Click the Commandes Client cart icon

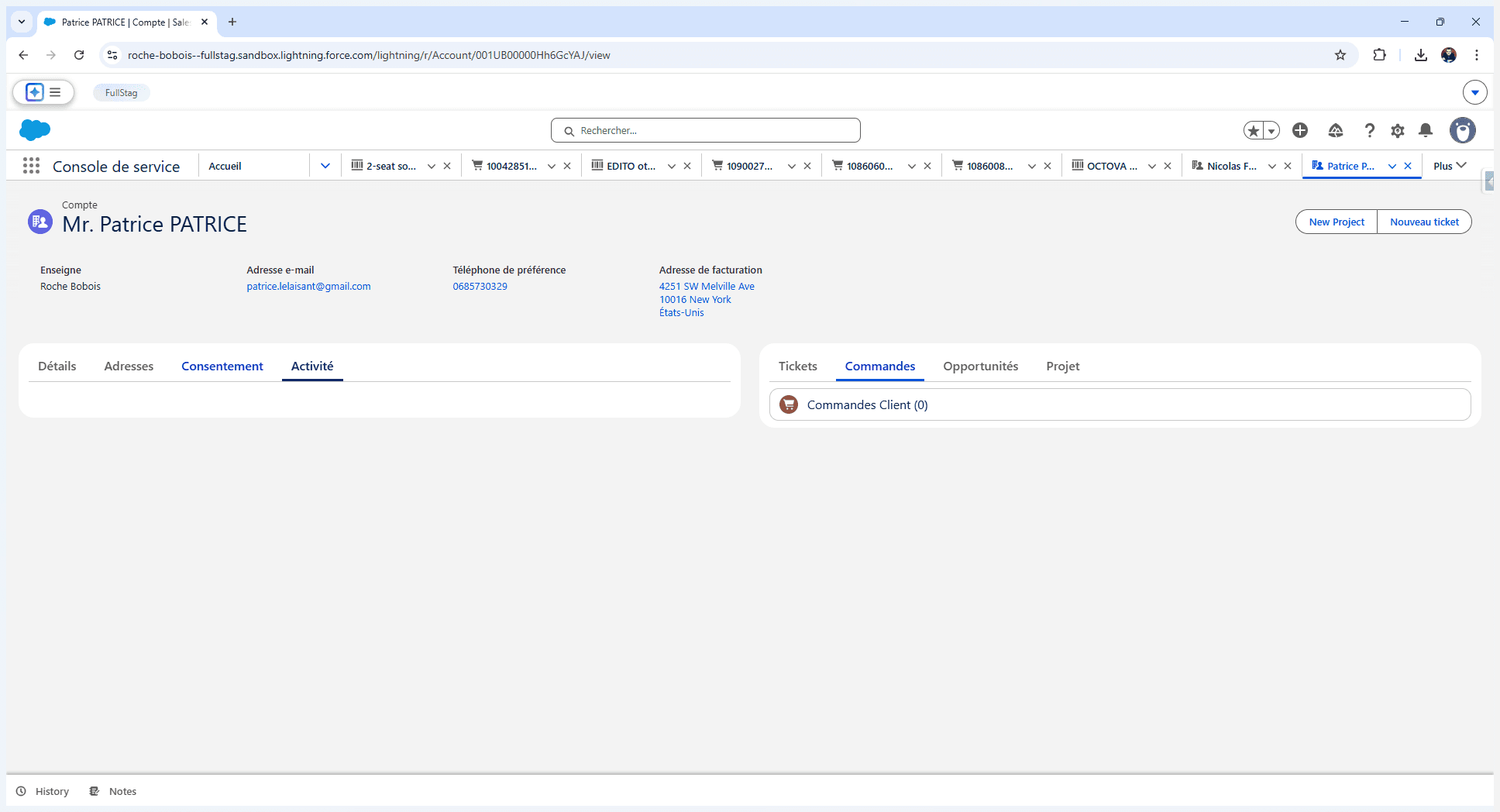[x=789, y=404]
